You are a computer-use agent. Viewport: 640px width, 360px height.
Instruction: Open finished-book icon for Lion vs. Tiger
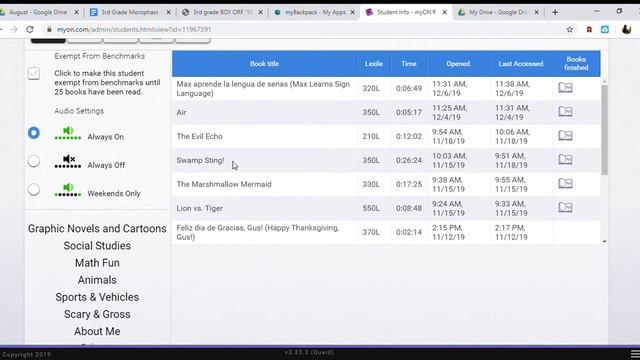tap(565, 207)
